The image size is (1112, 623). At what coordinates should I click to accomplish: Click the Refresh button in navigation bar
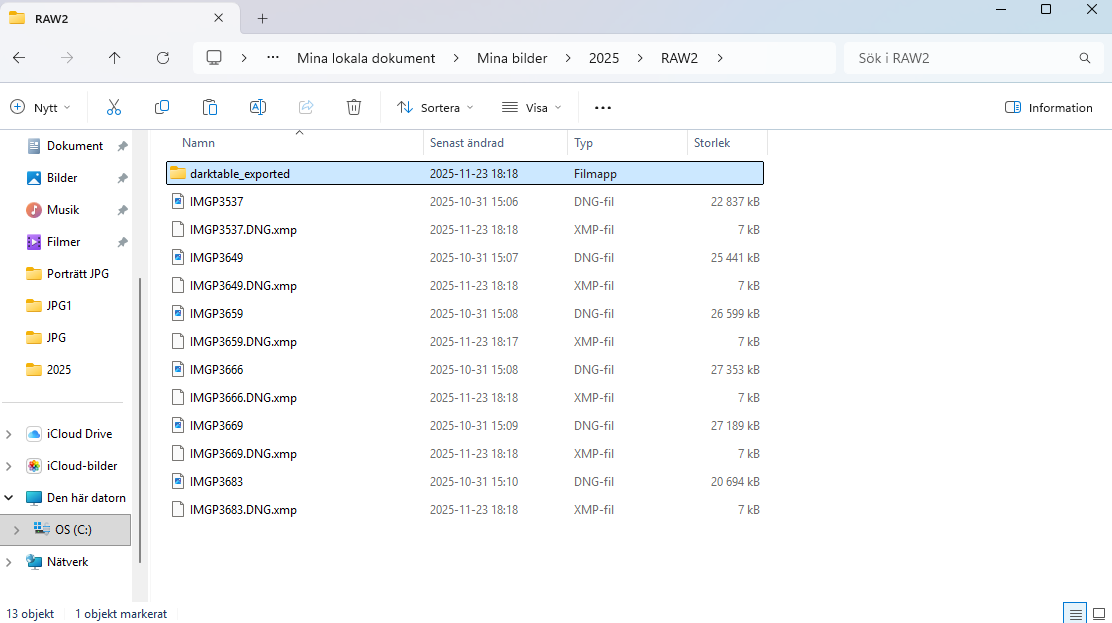tap(163, 58)
